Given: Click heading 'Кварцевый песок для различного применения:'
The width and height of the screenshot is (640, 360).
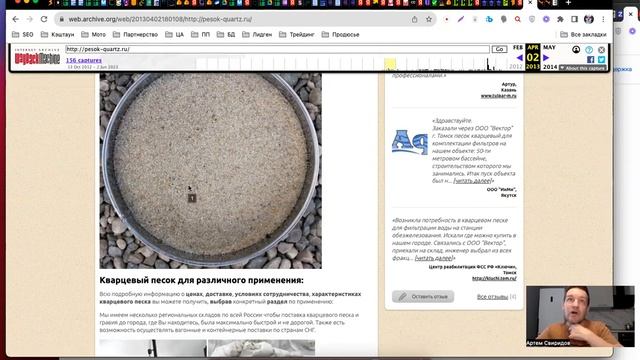Looking at the screenshot, I should [202, 280].
